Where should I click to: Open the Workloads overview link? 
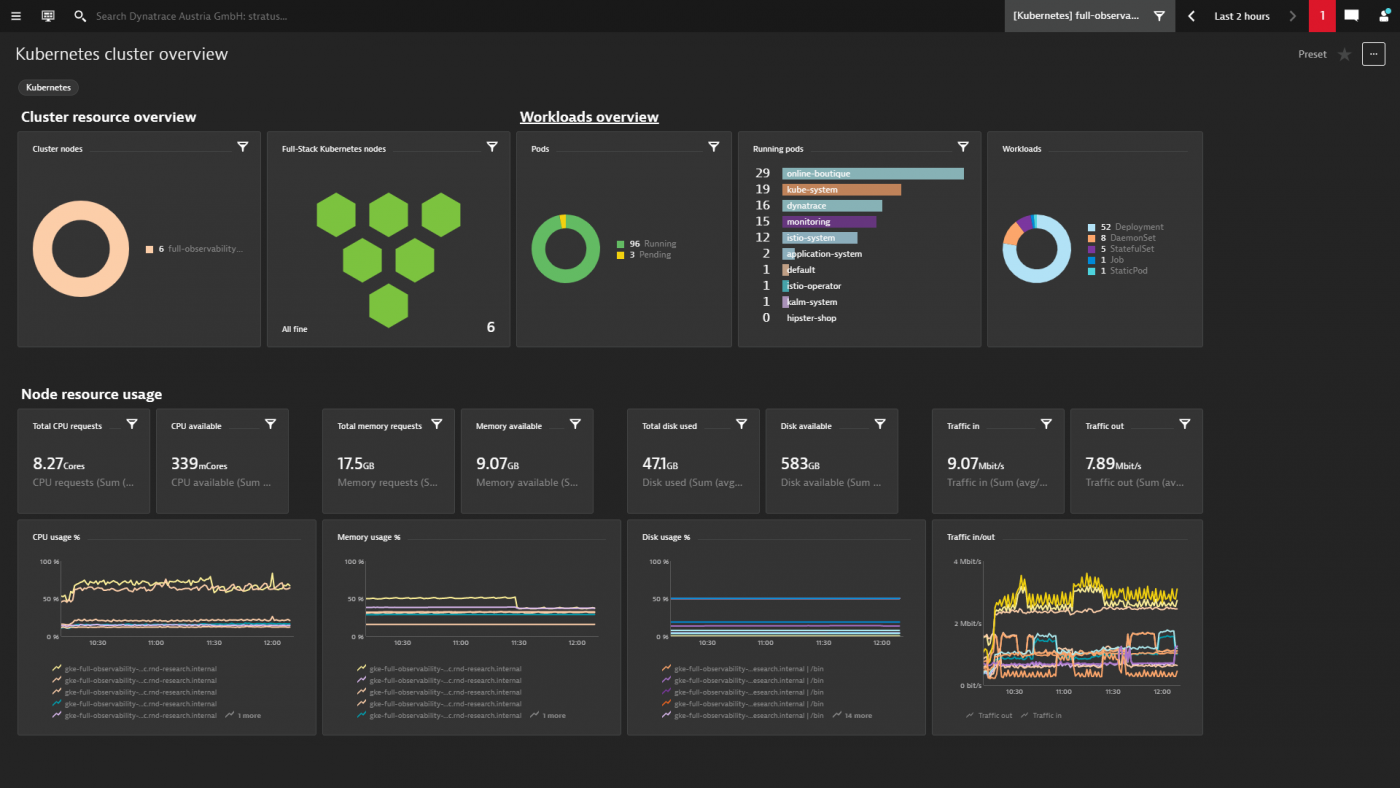tap(589, 116)
